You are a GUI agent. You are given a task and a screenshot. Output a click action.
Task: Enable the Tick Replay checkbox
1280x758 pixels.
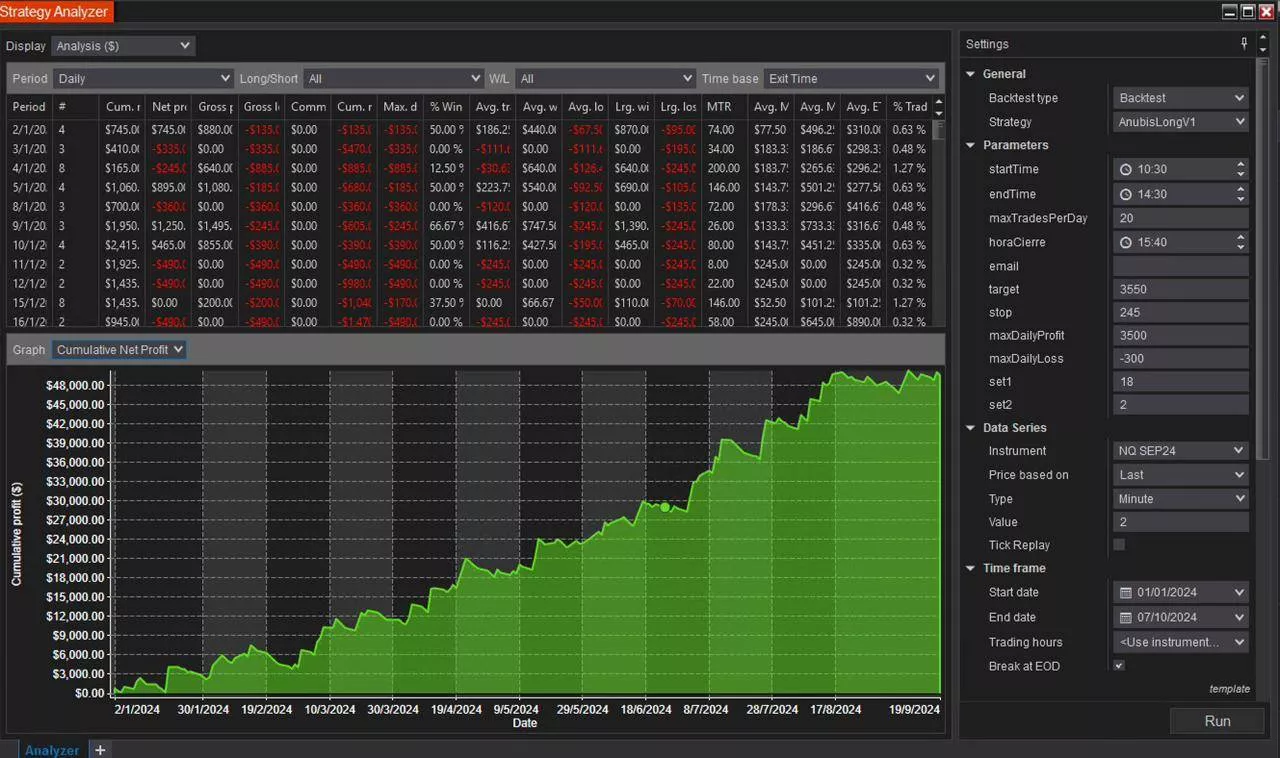tap(1119, 545)
